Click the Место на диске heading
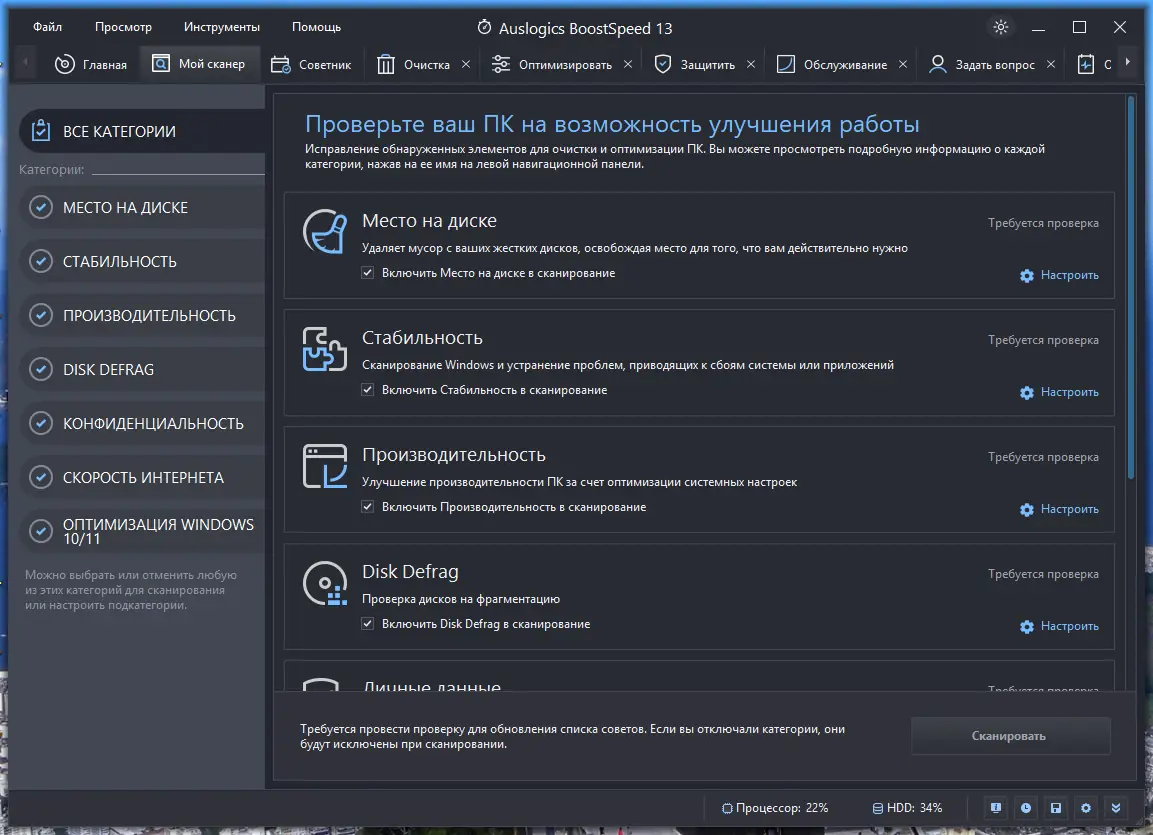The width and height of the screenshot is (1153, 835). click(429, 221)
